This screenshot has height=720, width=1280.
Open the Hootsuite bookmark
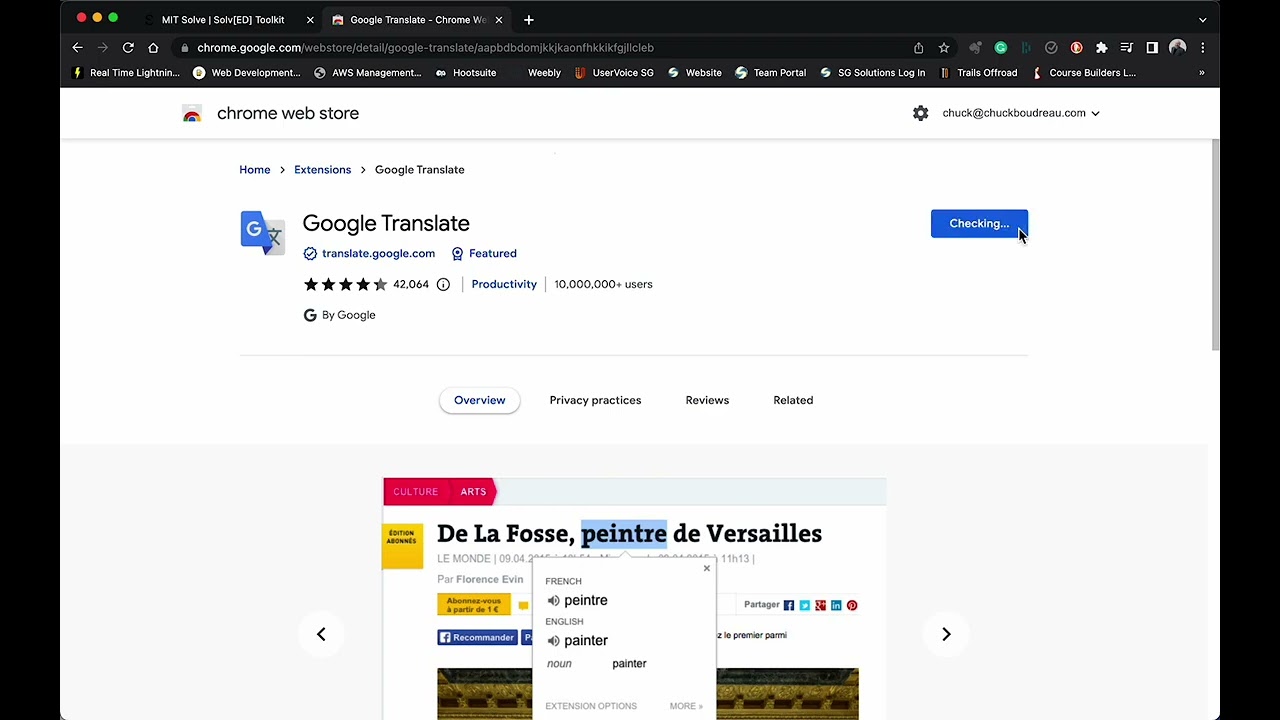(465, 72)
